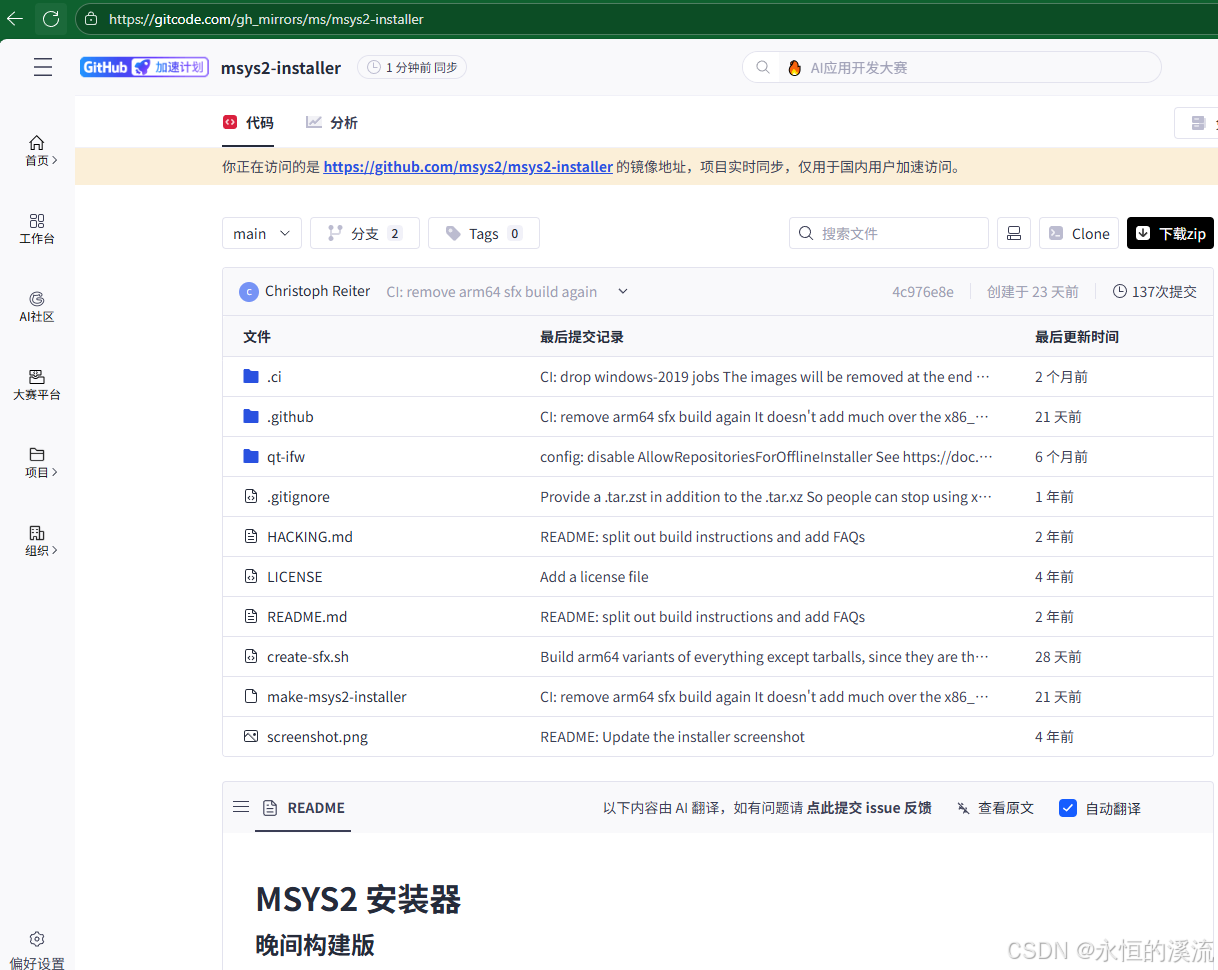Click the layout toggle icon beside Clone
The width and height of the screenshot is (1218, 970).
coord(1013,233)
